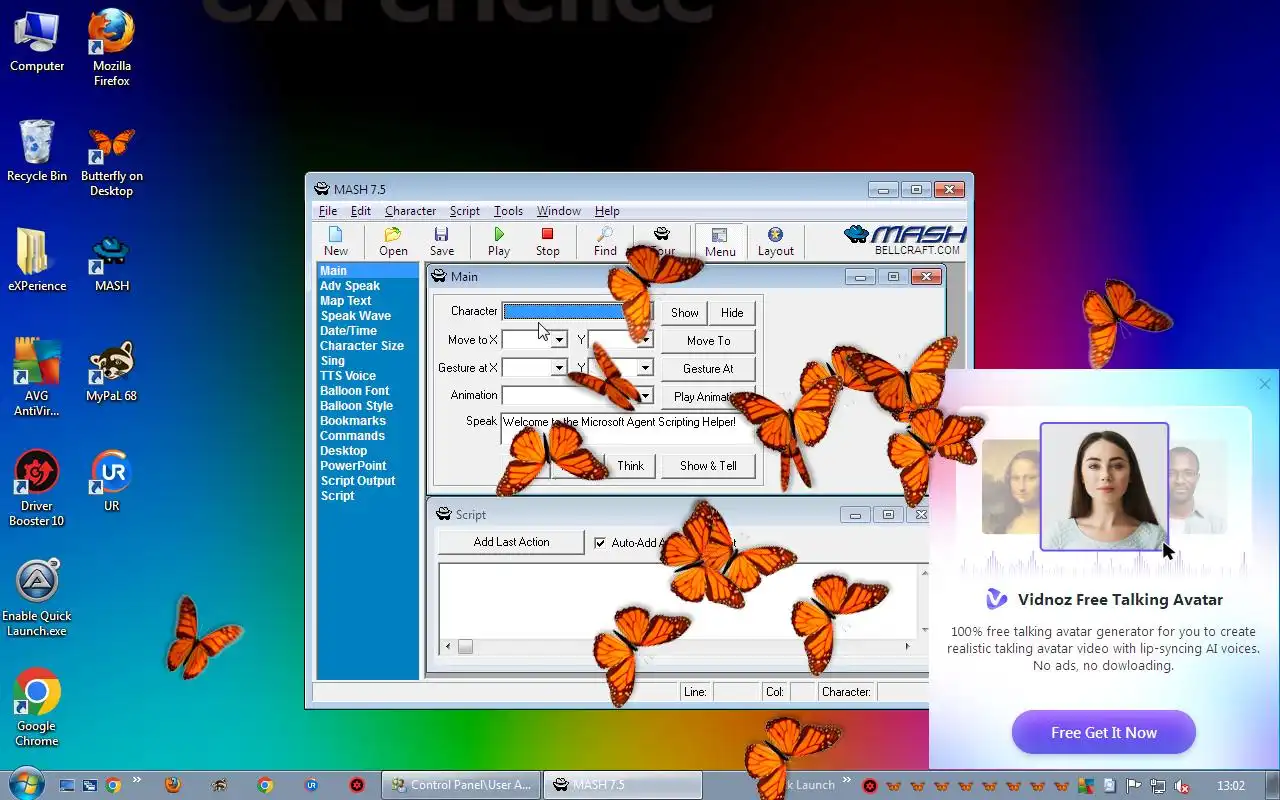Image resolution: width=1280 pixels, height=800 pixels.
Task: Expand the Gesture at Y dropdown
Action: 645,368
